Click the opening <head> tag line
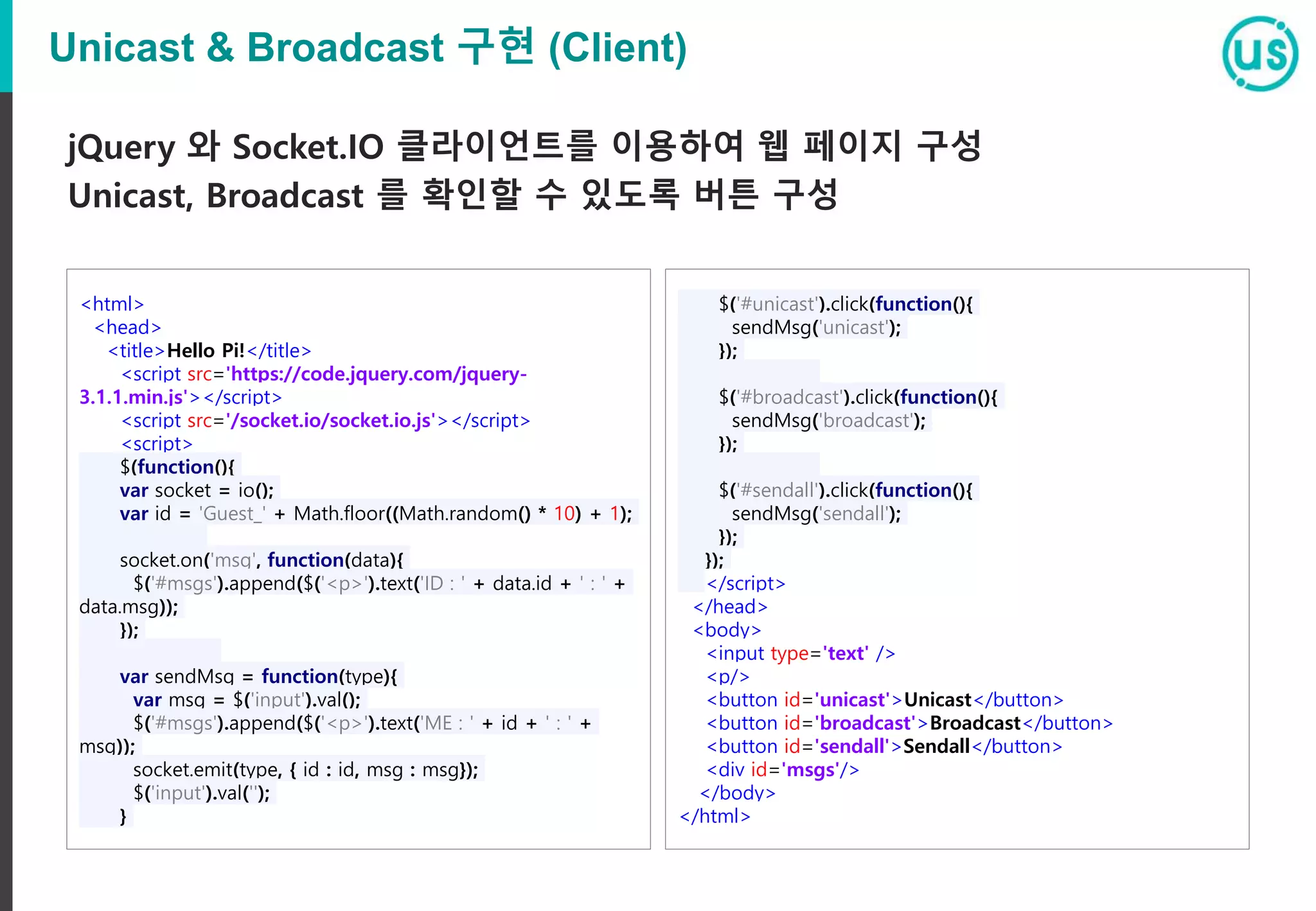 click(x=127, y=327)
